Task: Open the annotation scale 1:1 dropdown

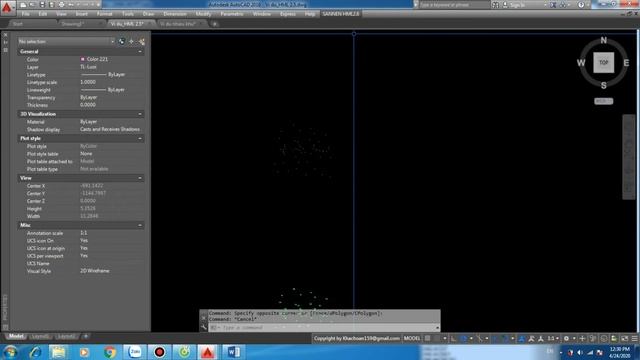Action: point(553,338)
